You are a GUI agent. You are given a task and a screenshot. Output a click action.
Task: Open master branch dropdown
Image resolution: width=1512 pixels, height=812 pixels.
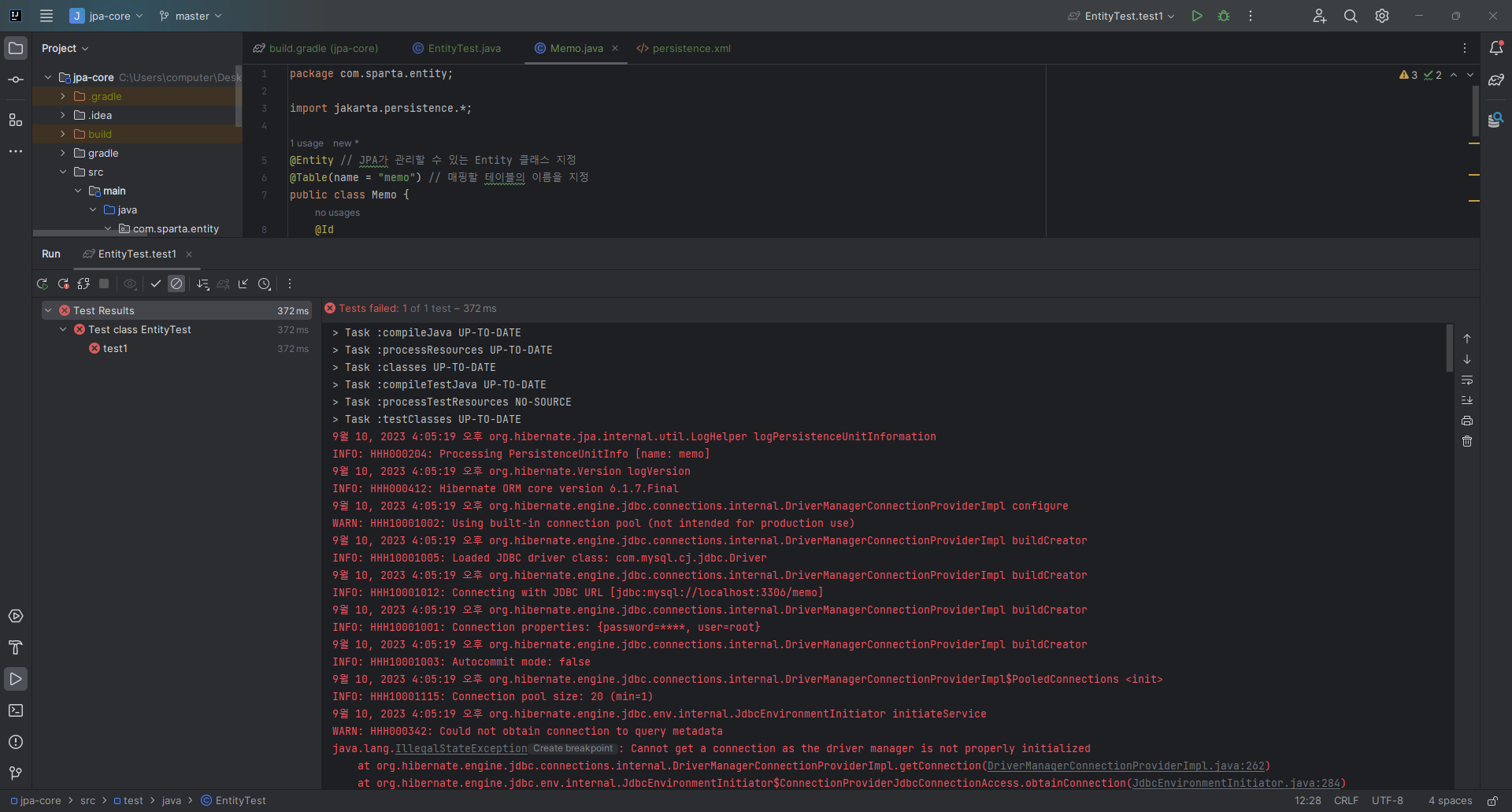coord(191,16)
